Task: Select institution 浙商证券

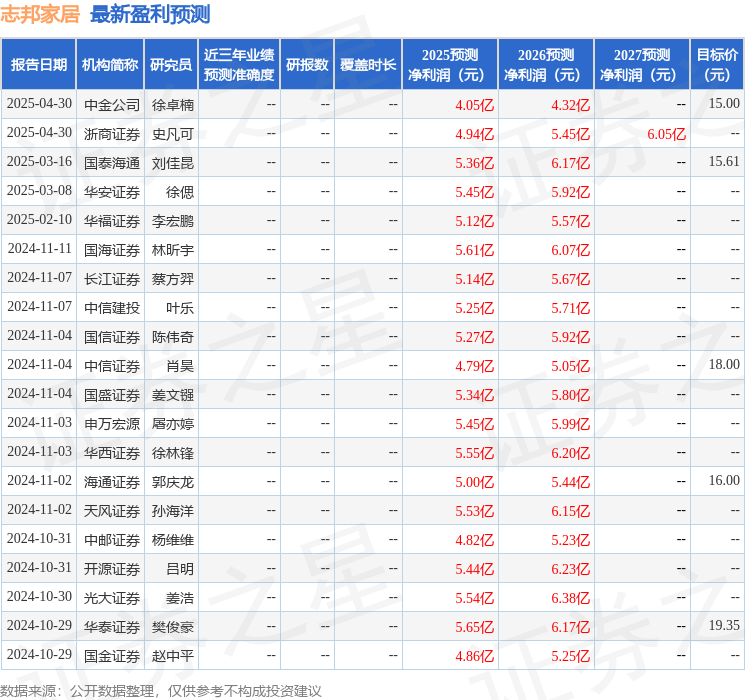Action: tap(112, 134)
